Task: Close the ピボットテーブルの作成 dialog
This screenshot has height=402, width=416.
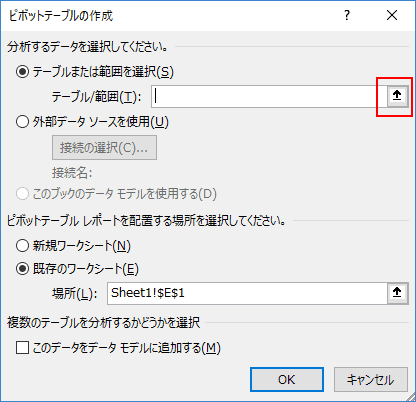Action: pyautogui.click(x=392, y=15)
